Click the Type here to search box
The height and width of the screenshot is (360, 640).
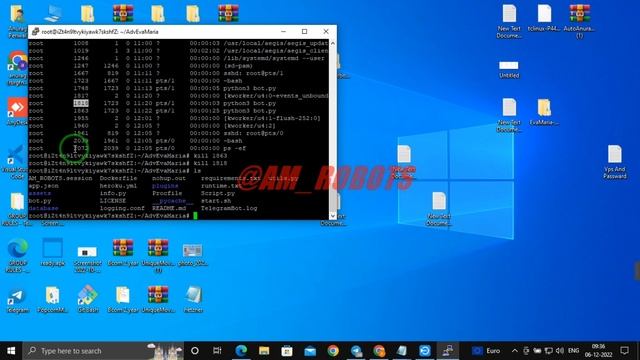(x=104, y=351)
